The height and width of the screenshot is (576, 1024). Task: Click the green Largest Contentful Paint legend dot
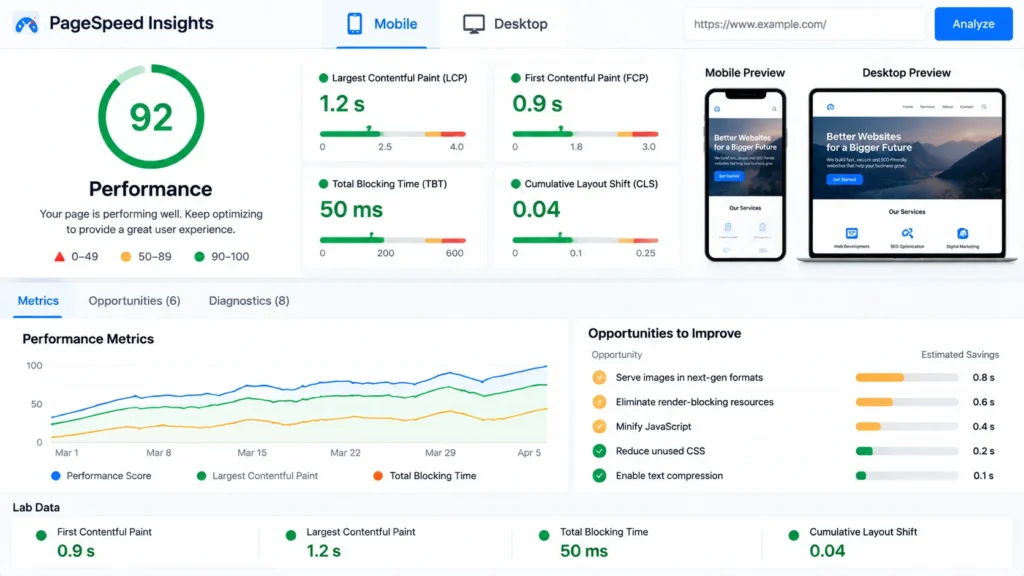(x=201, y=476)
